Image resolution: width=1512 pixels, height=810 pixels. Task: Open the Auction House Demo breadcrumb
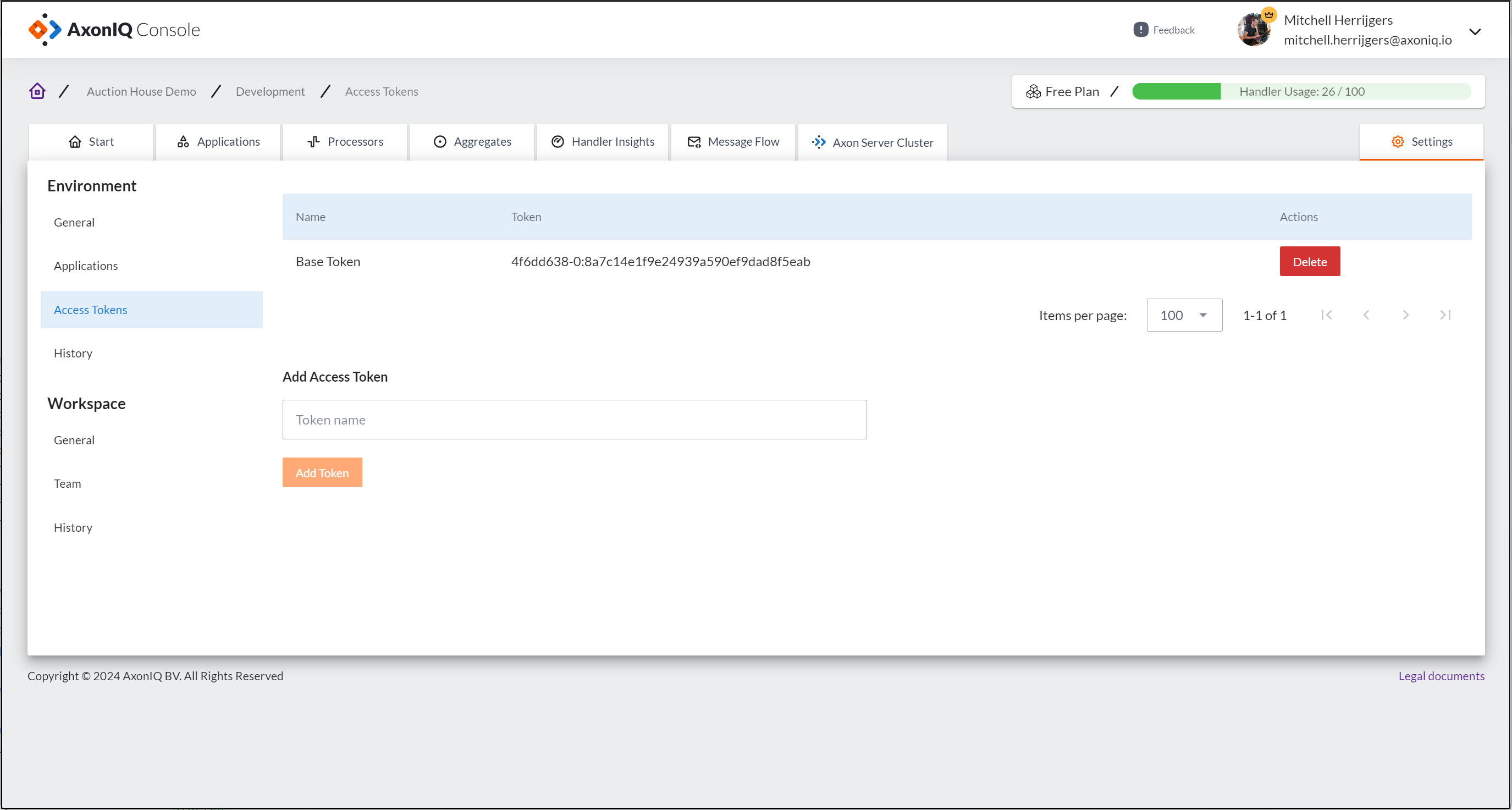141,92
